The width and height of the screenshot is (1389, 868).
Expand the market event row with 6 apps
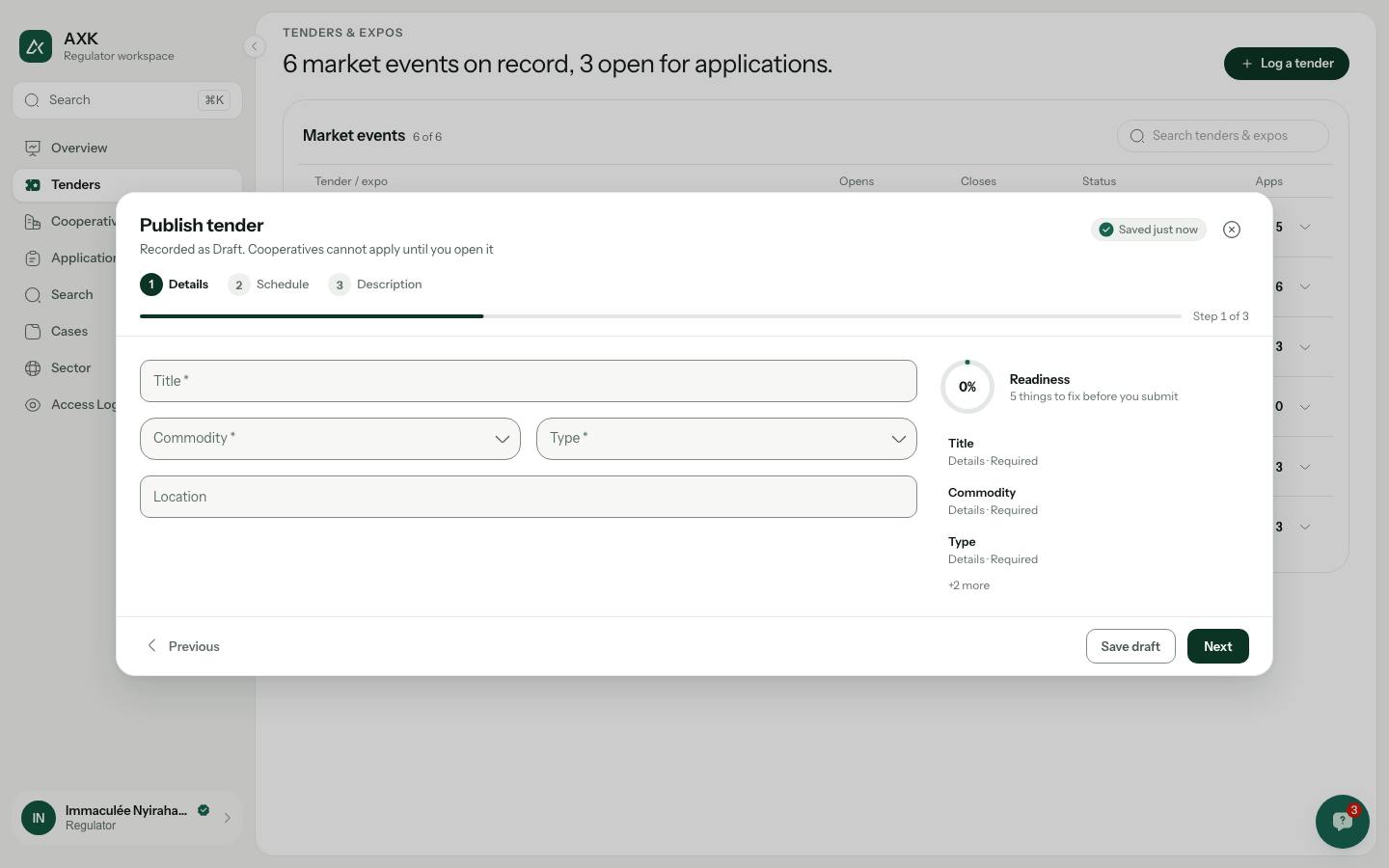click(x=1305, y=286)
